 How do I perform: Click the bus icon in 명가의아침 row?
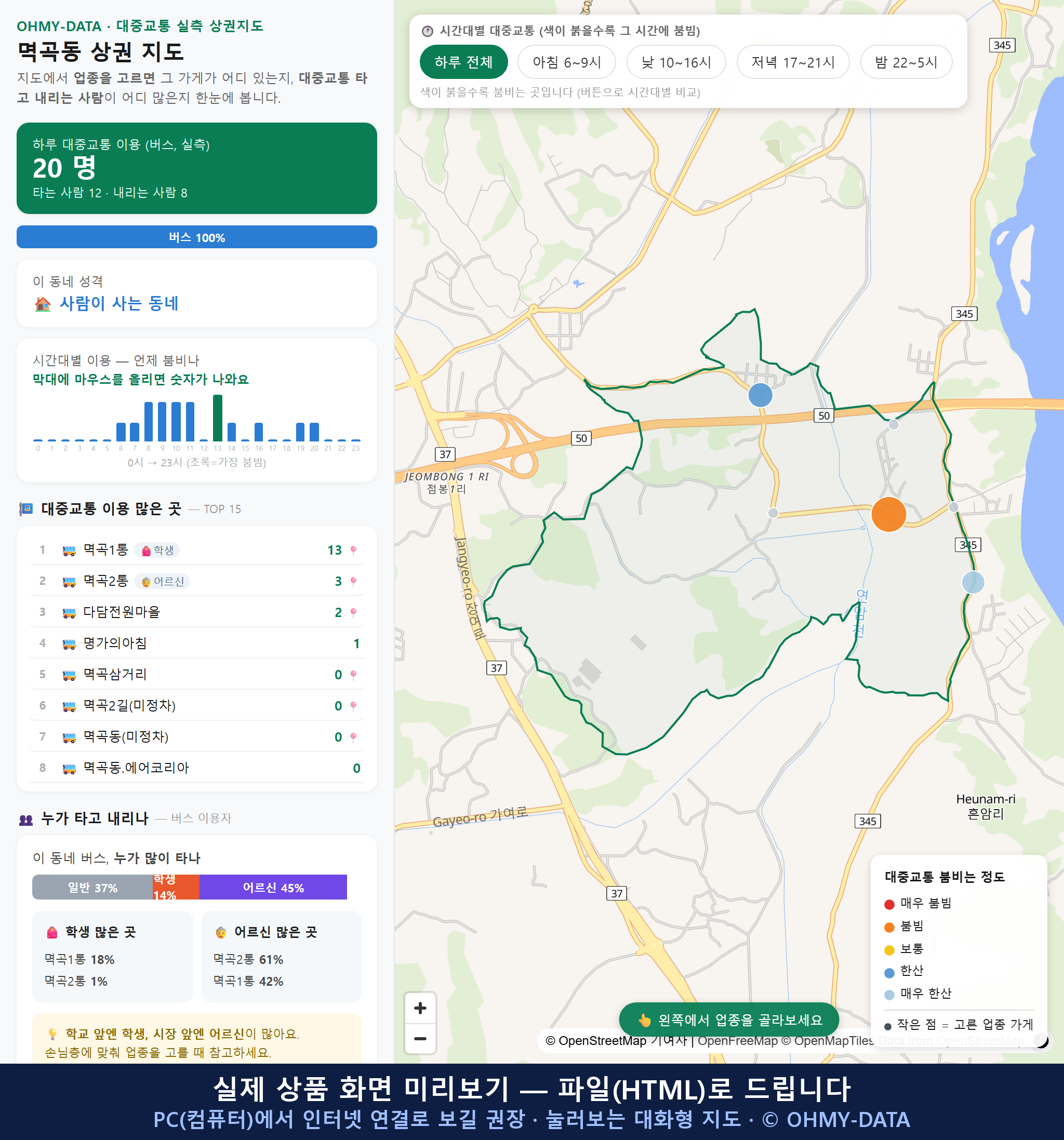point(69,644)
